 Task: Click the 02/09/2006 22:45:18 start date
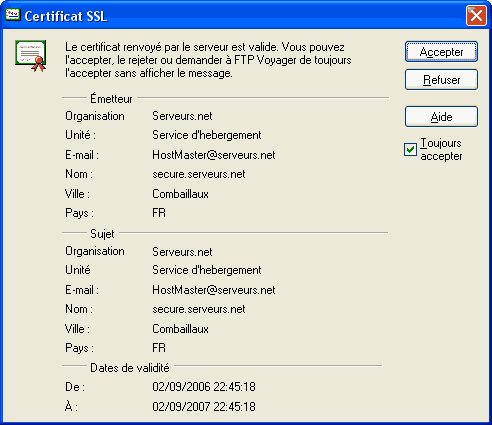click(204, 387)
